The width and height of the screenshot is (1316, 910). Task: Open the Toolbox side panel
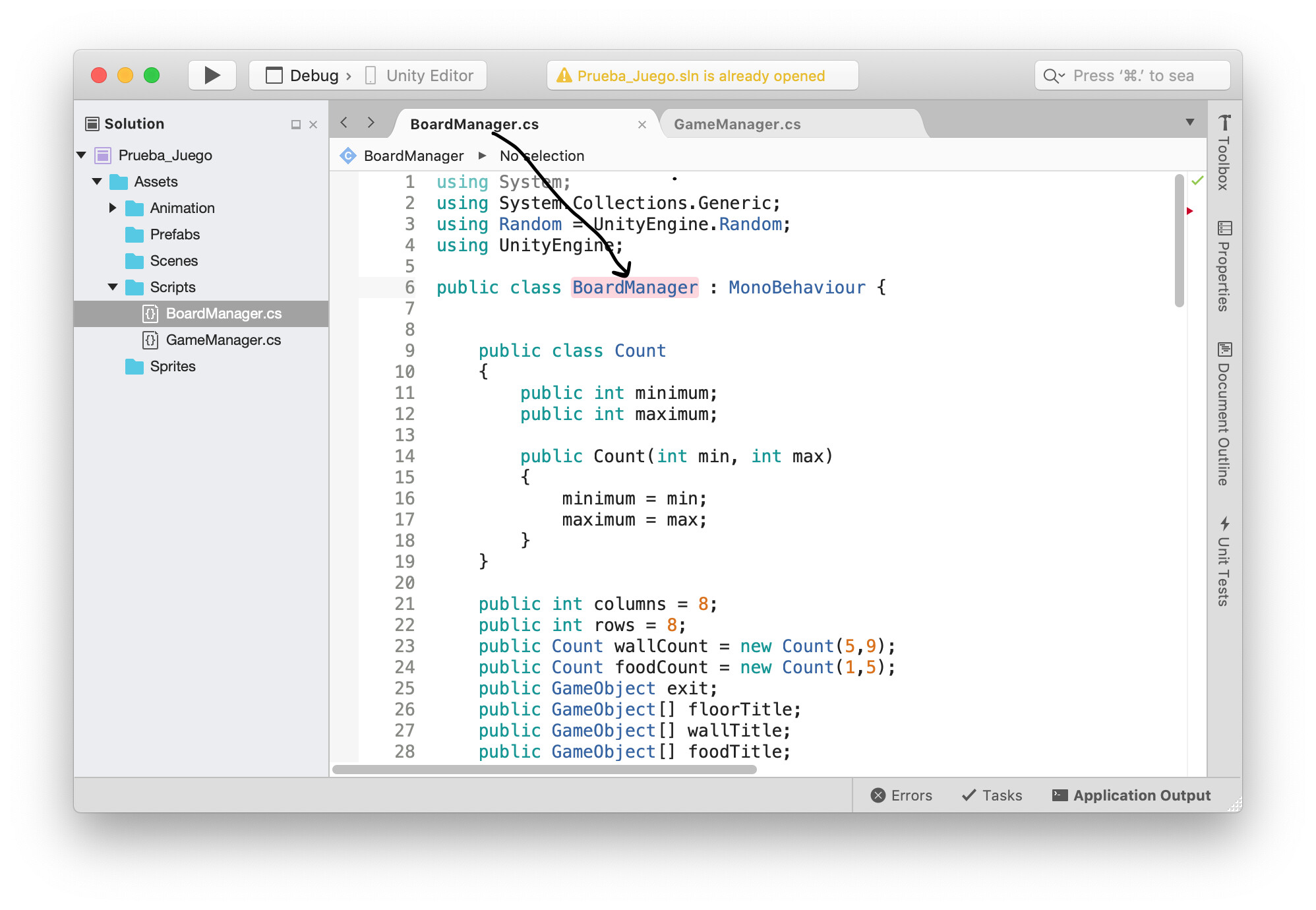pos(1224,153)
